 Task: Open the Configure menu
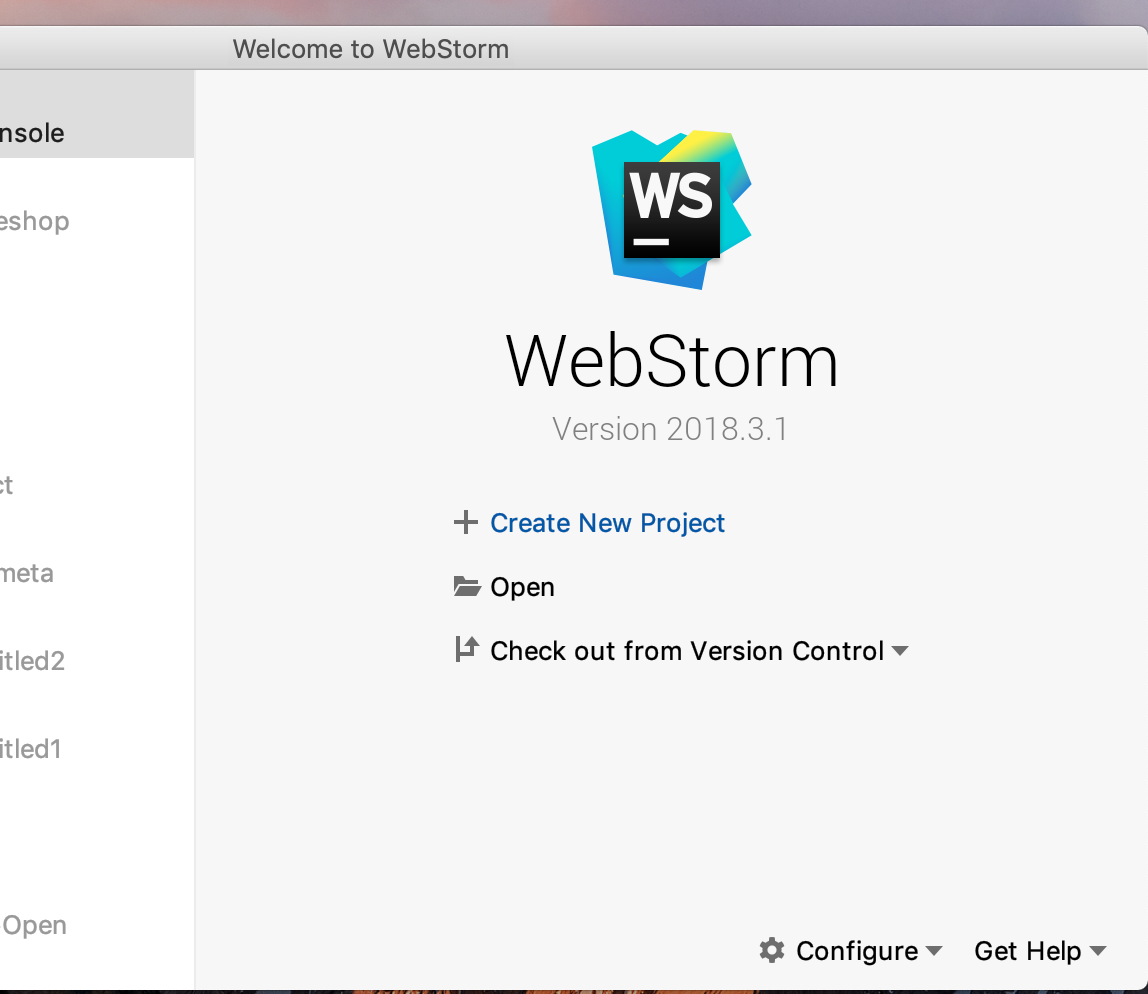857,951
